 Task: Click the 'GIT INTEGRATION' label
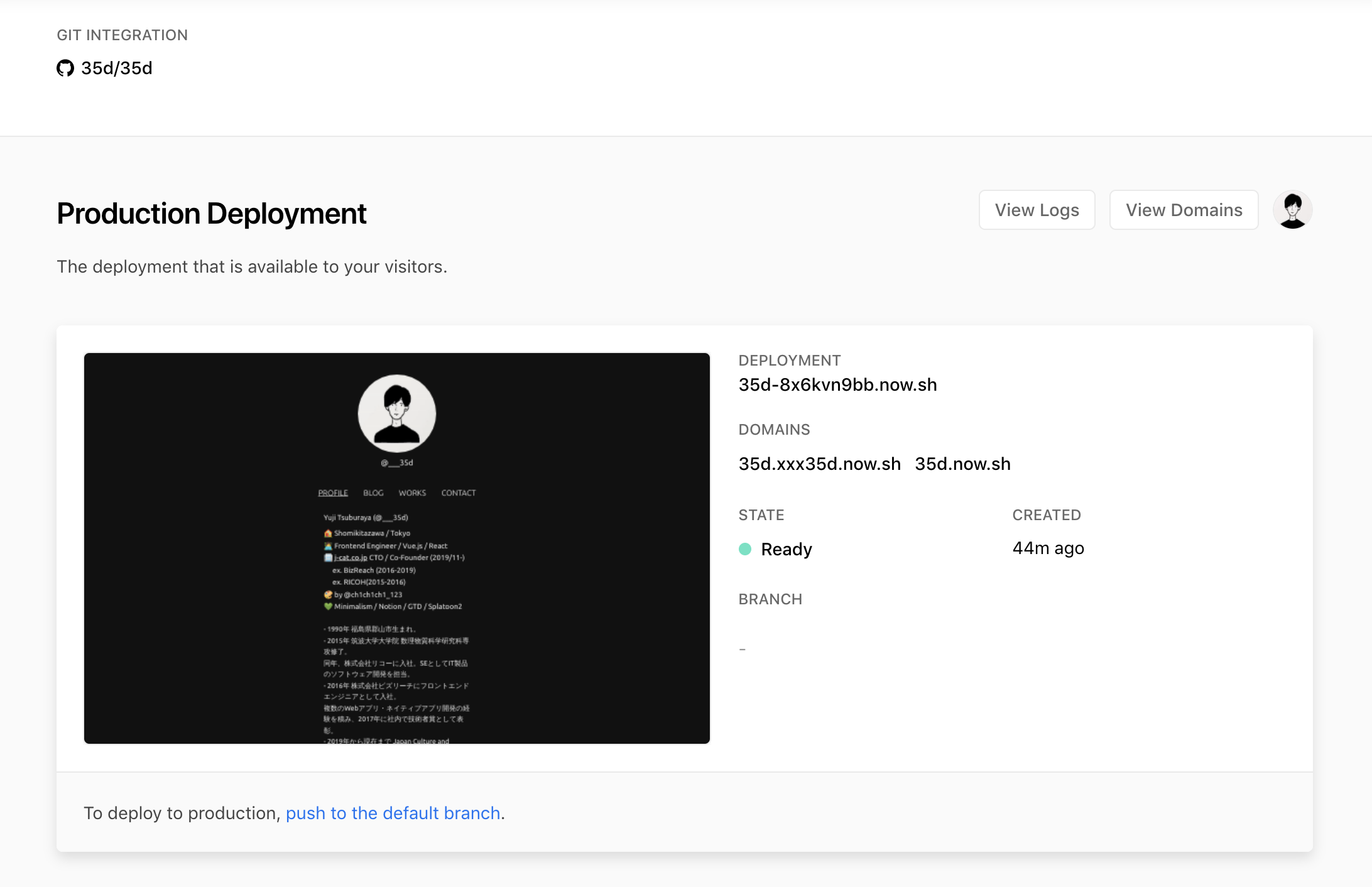pyautogui.click(x=122, y=35)
